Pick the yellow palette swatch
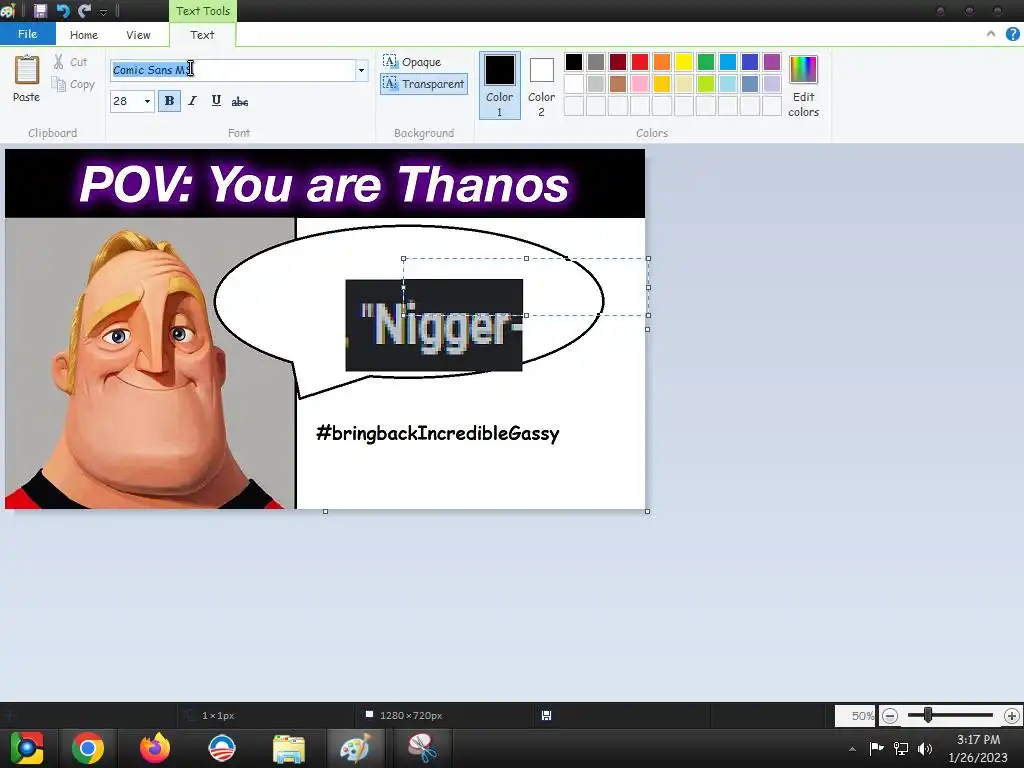 point(684,62)
